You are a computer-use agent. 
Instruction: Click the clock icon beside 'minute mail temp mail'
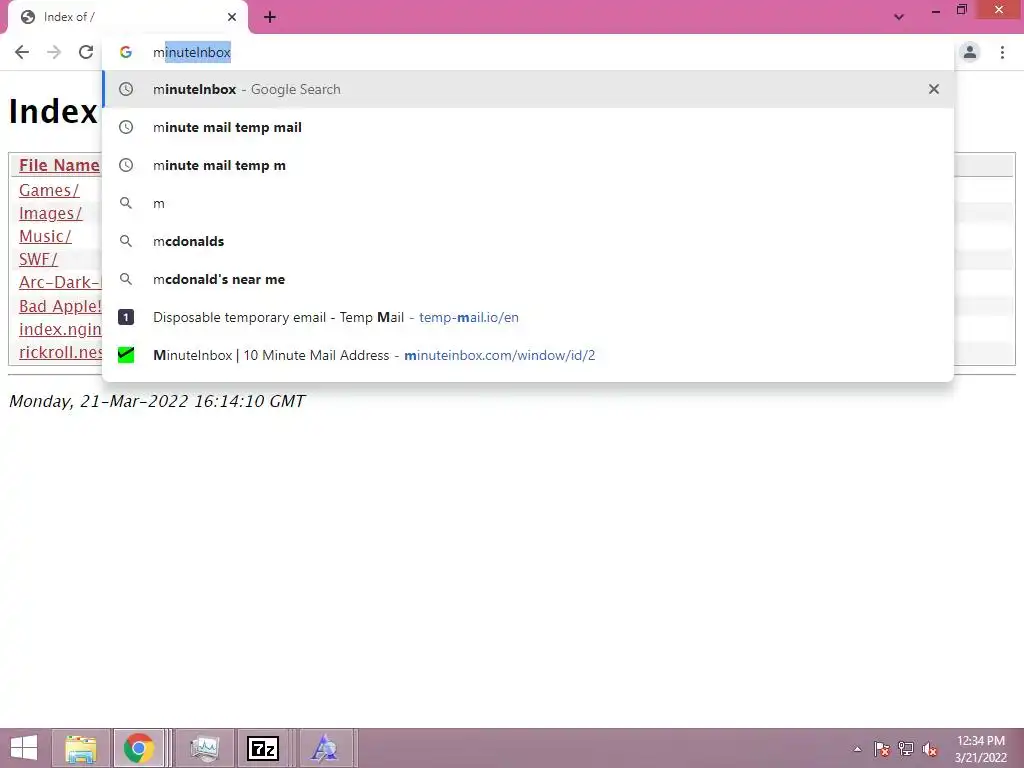click(126, 127)
